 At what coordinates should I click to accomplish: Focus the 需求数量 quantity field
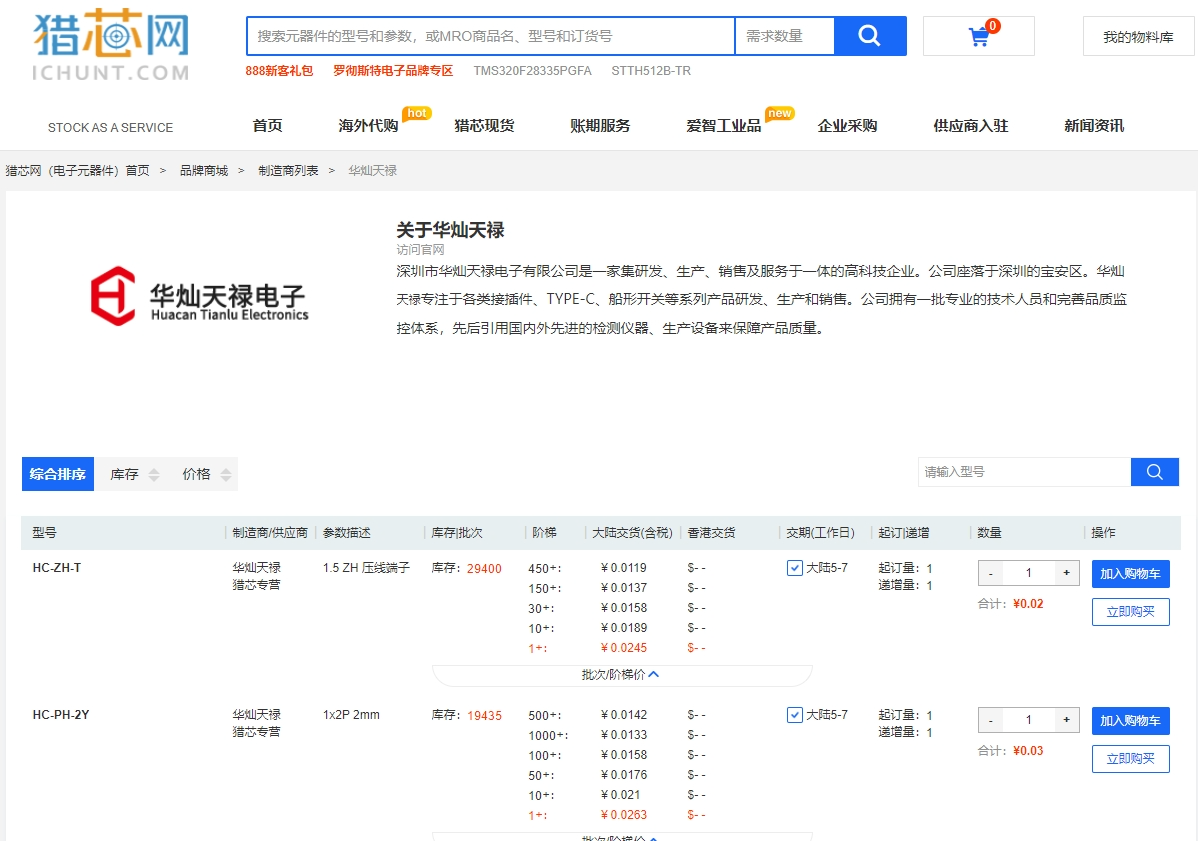pos(785,36)
